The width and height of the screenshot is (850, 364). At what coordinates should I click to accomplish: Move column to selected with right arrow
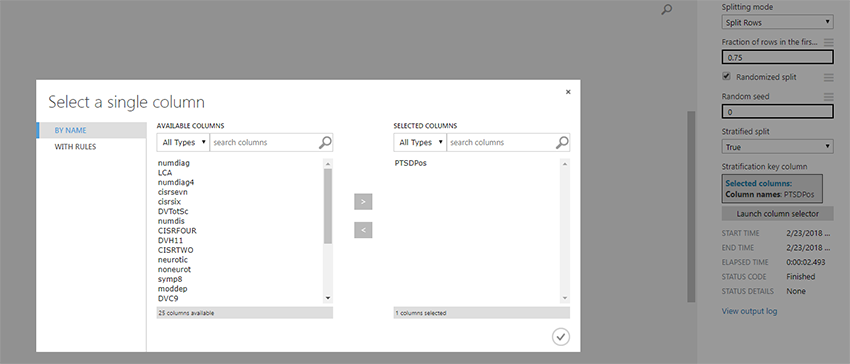click(363, 202)
